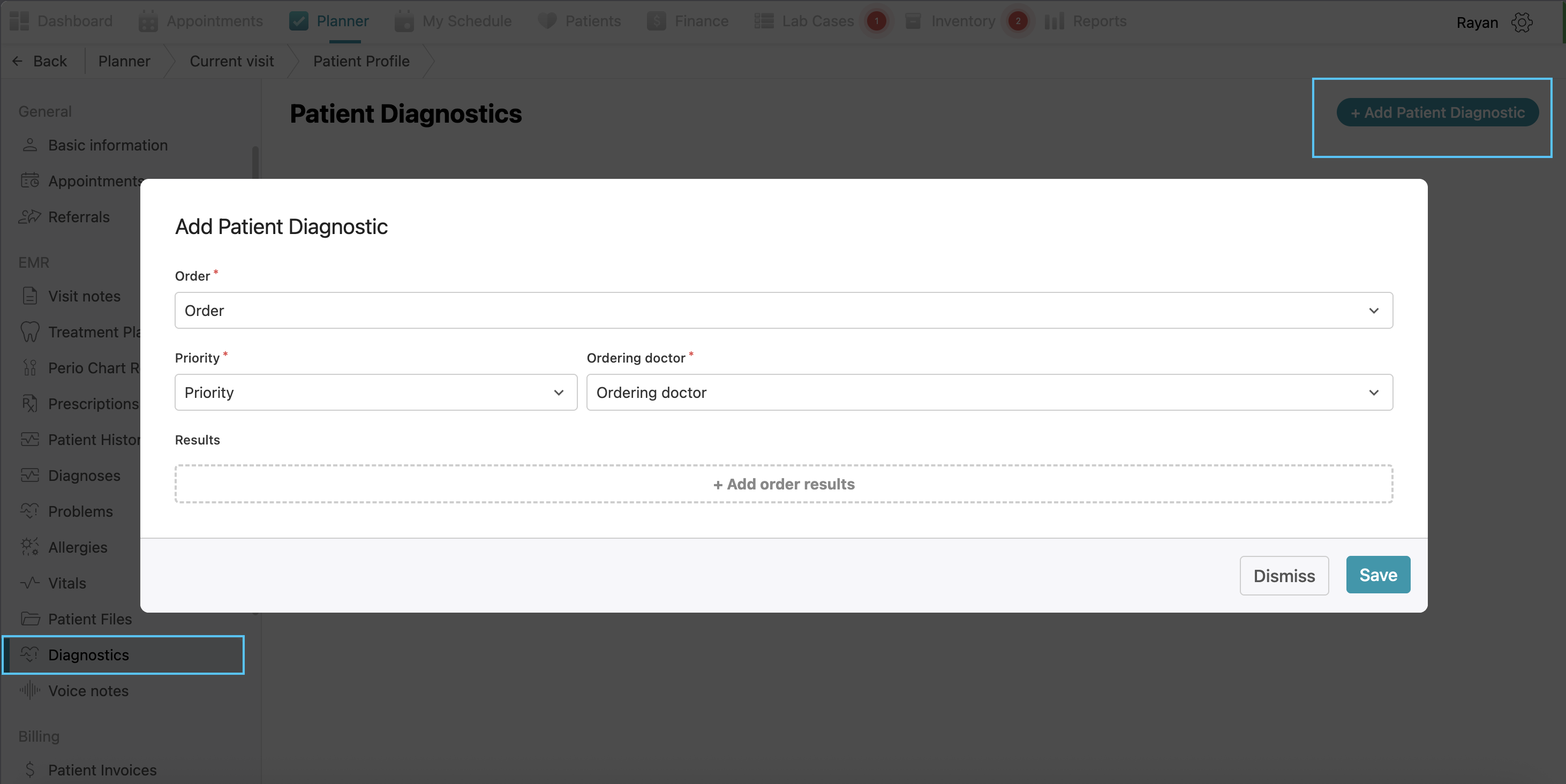Click the Vitals pulse icon in sidebar

pyautogui.click(x=29, y=583)
